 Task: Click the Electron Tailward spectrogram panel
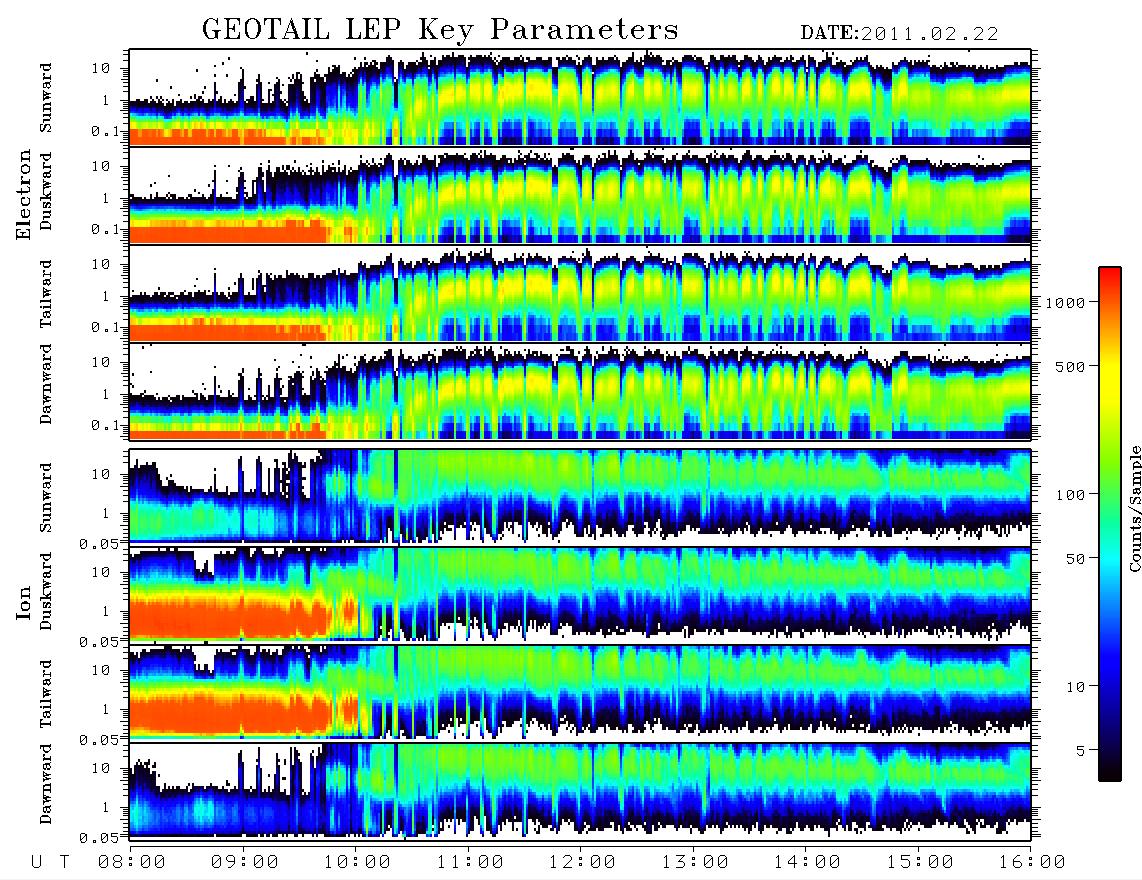coord(580,293)
